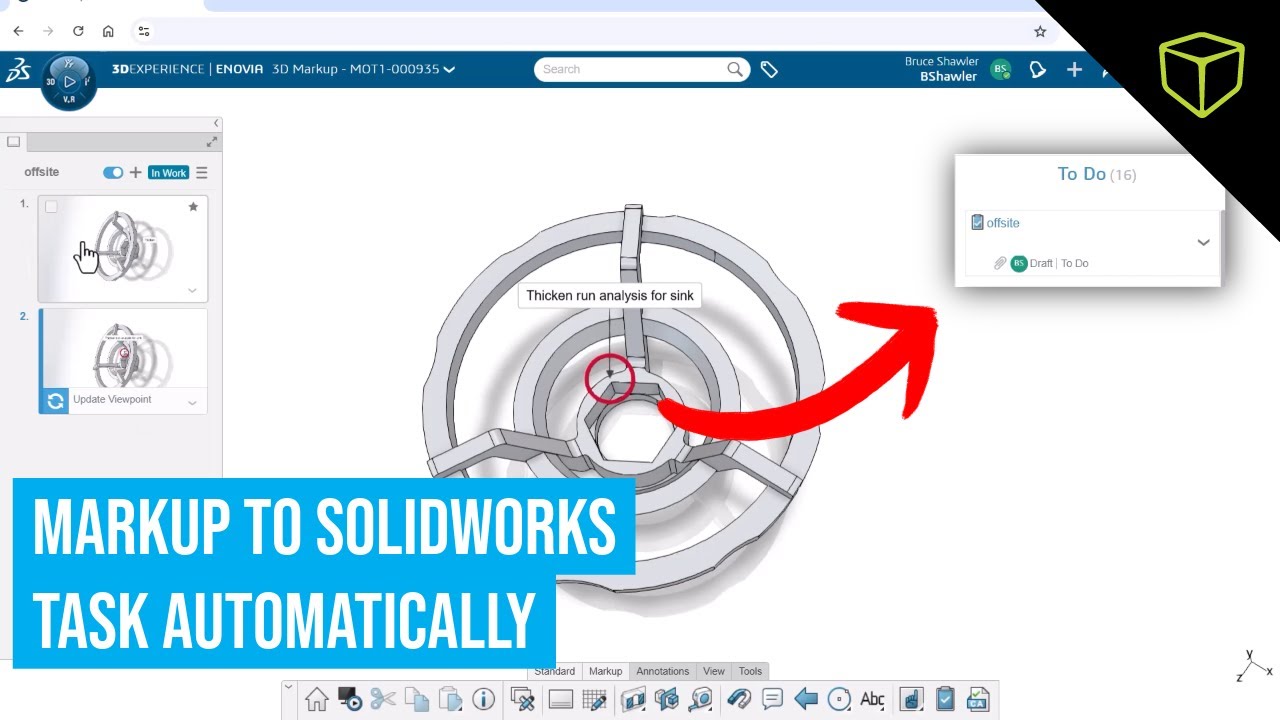Switch to the Markup tab
This screenshot has height=720, width=1280.
[605, 671]
